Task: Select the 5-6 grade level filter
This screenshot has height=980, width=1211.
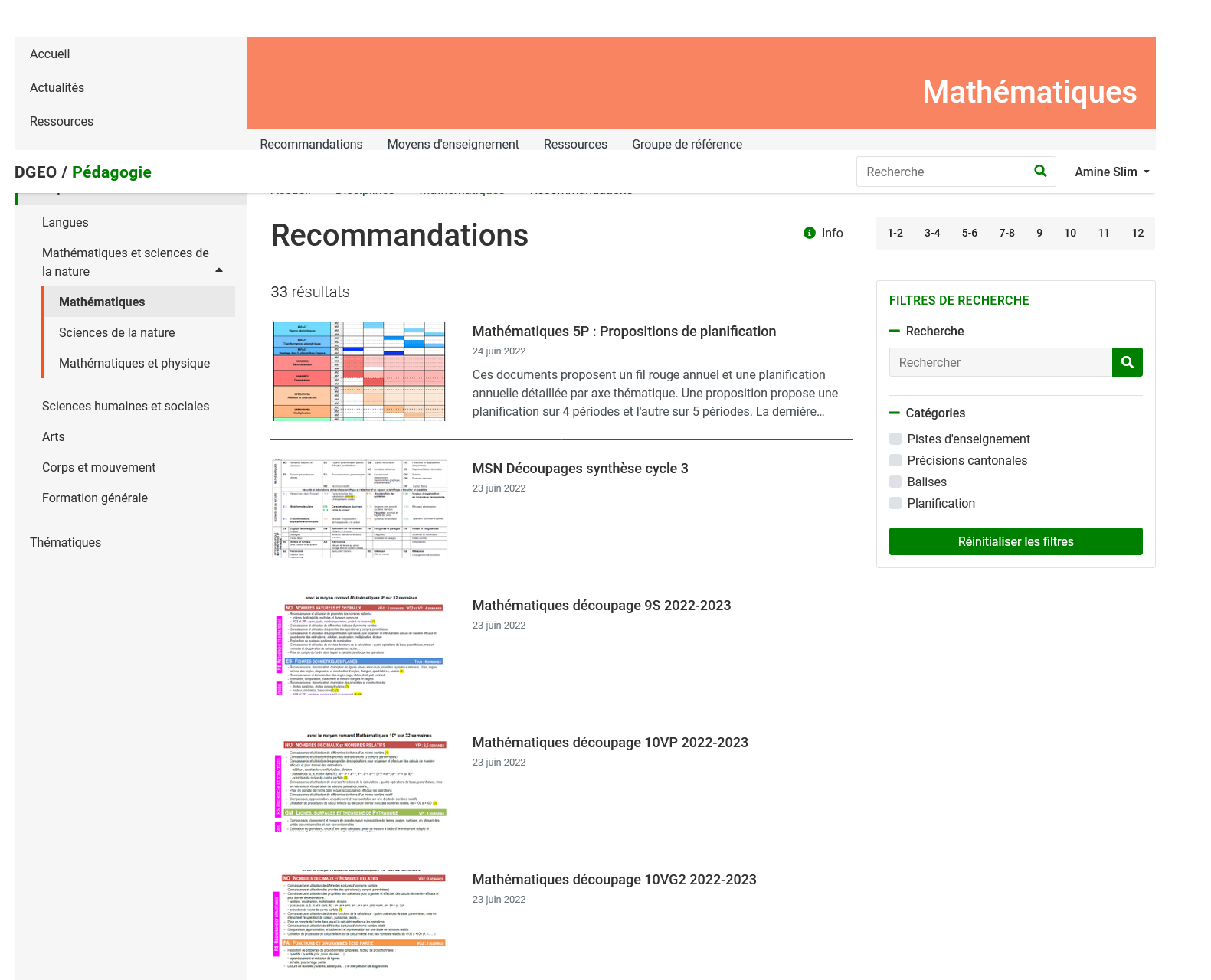Action: [x=969, y=233]
